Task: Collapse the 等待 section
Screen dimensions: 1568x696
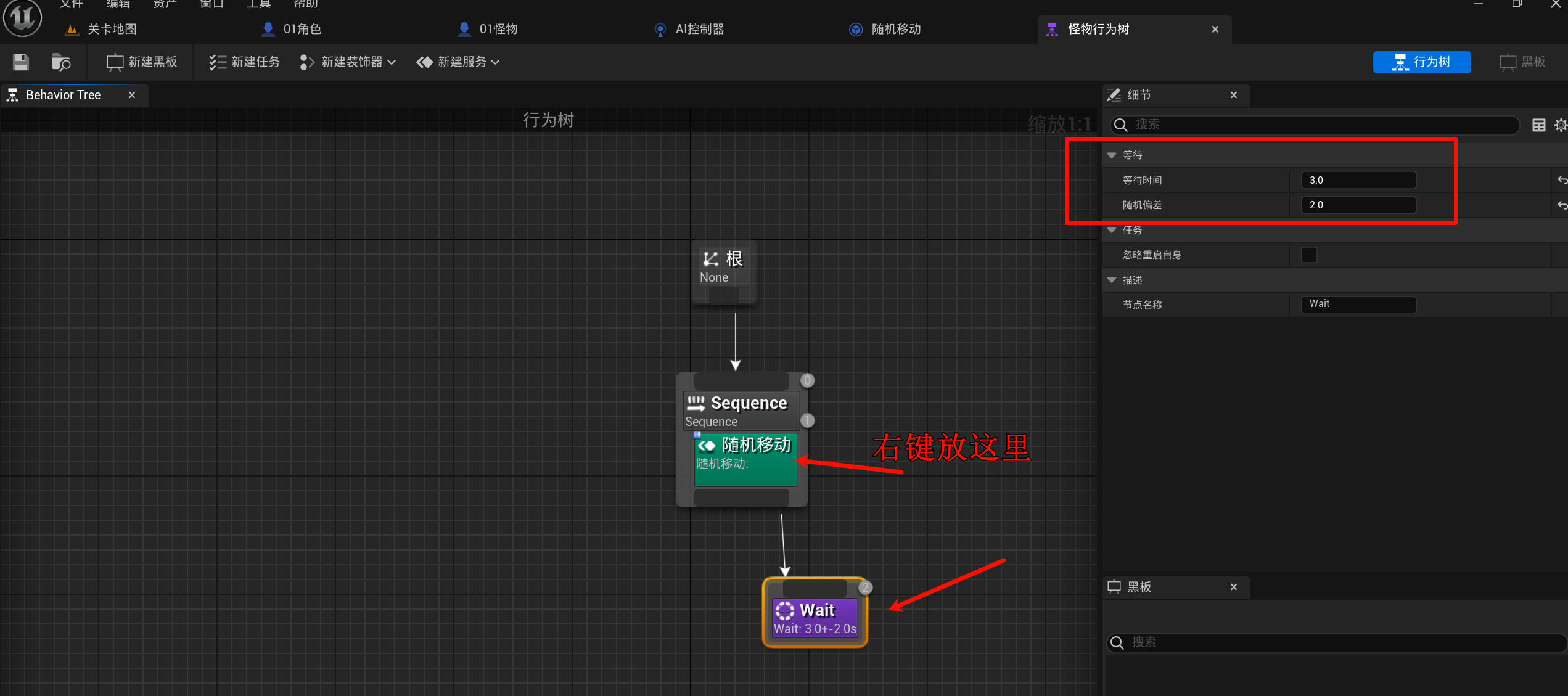Action: (x=1112, y=155)
